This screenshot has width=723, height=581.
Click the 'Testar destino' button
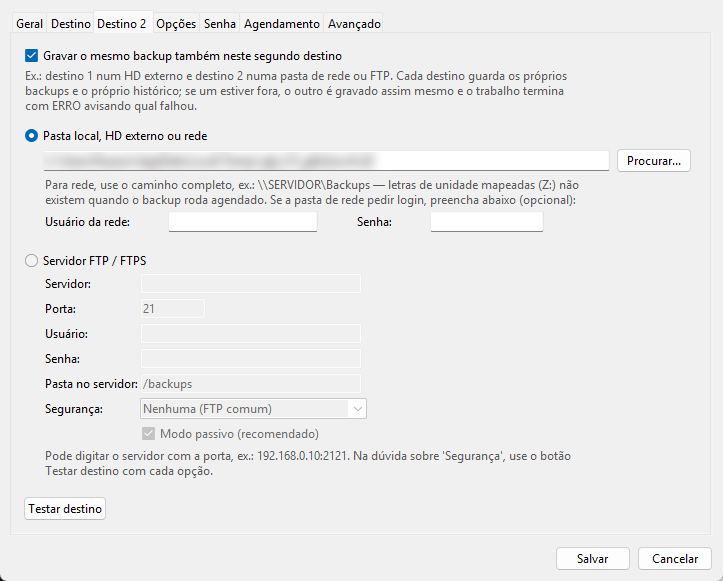(65, 509)
